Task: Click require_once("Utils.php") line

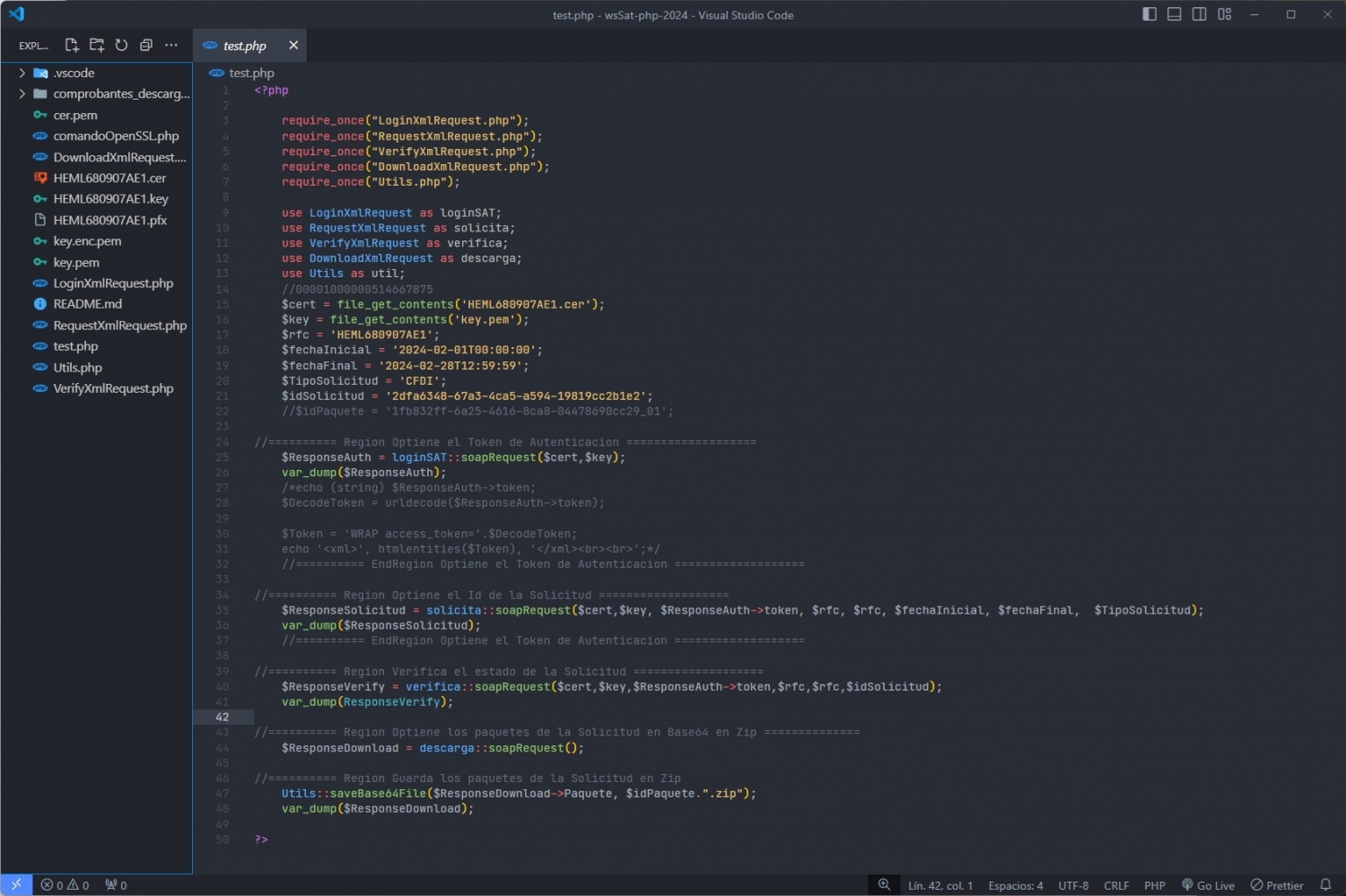Action: pos(371,182)
